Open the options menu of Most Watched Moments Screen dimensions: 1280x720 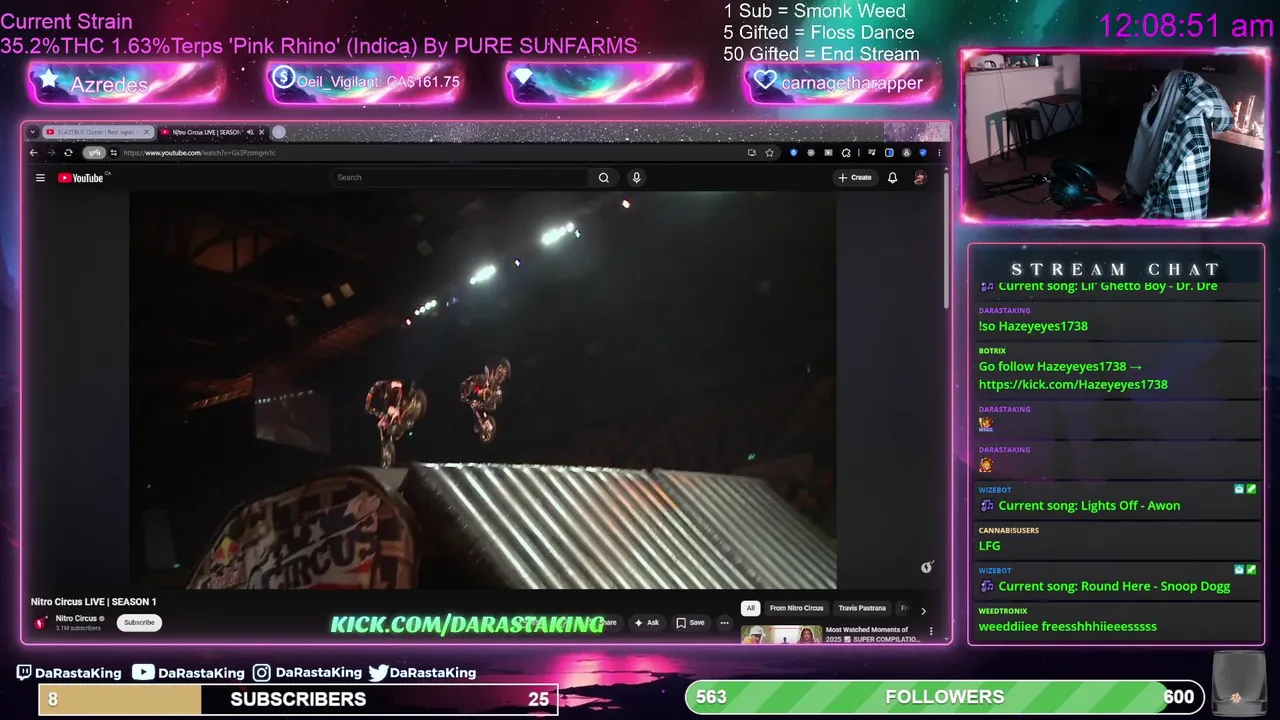(931, 631)
